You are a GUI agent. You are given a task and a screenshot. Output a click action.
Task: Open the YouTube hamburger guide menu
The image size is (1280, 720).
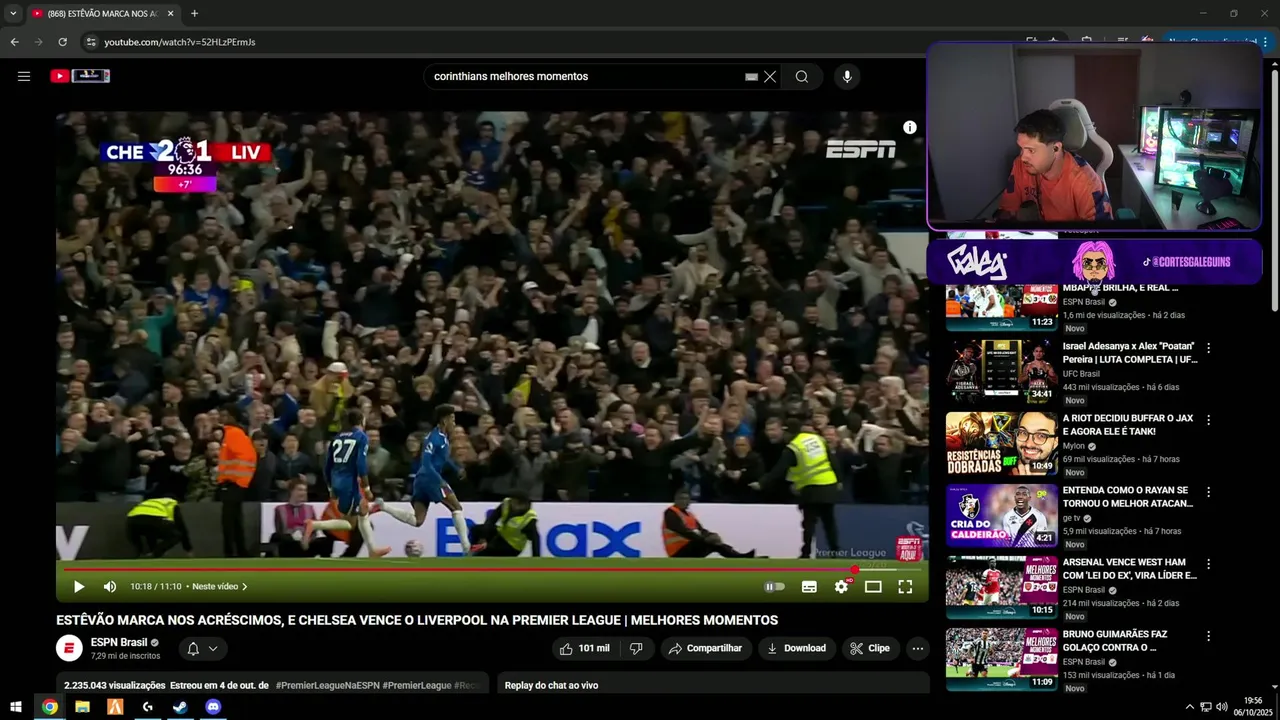coord(24,76)
